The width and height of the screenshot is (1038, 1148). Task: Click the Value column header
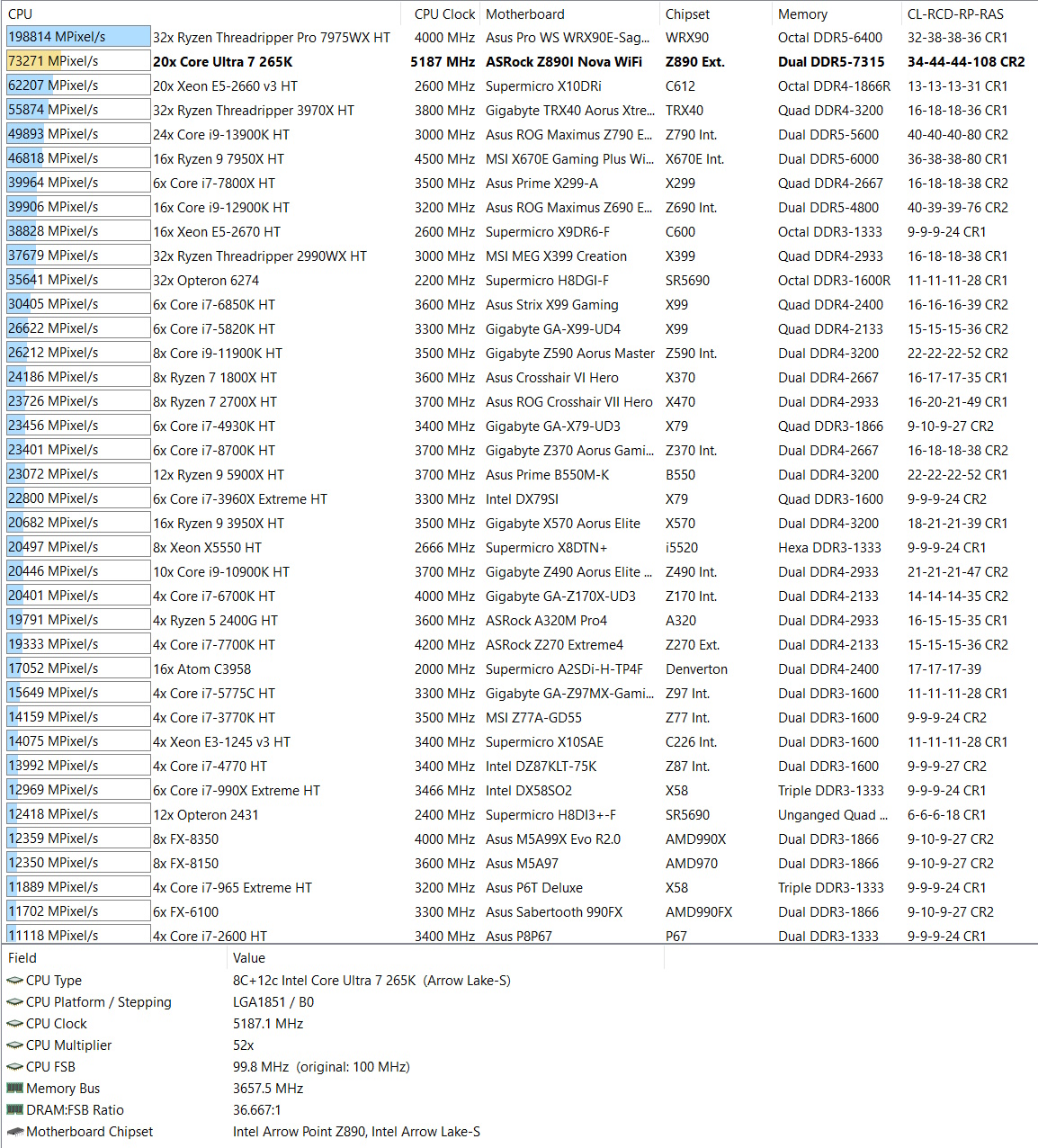(x=445, y=958)
